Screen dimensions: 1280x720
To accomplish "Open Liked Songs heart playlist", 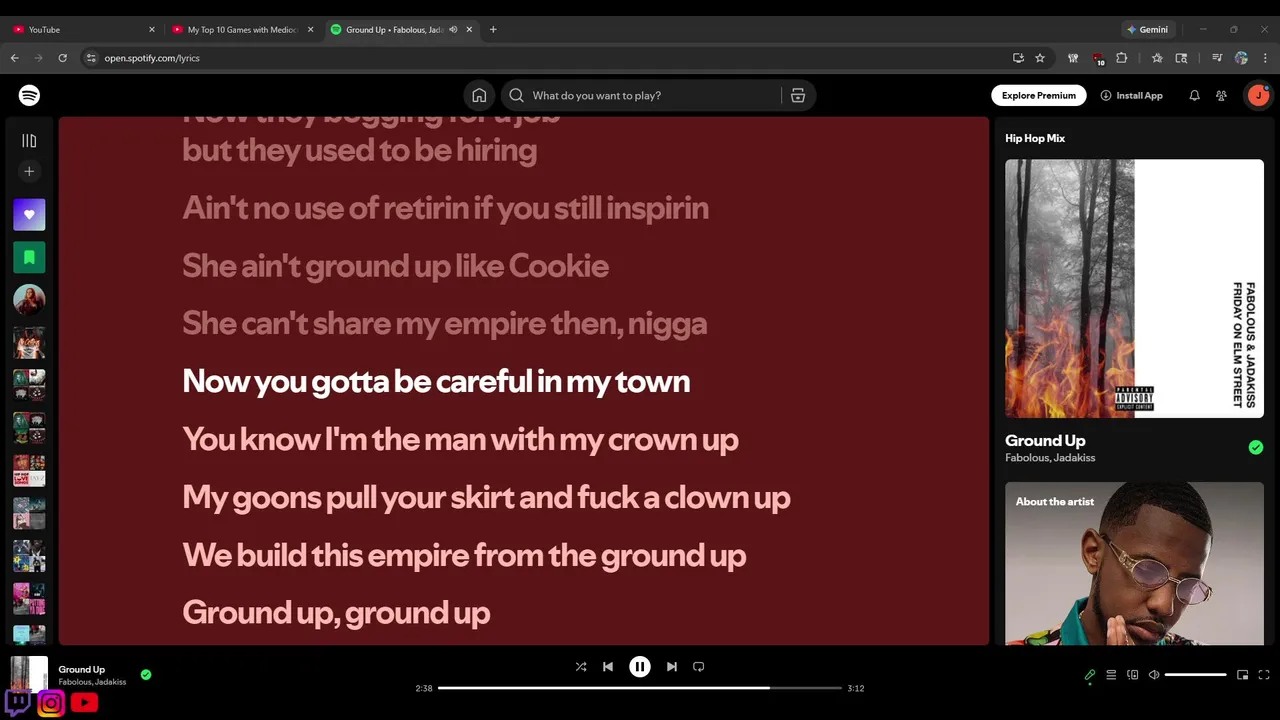I will coord(29,214).
